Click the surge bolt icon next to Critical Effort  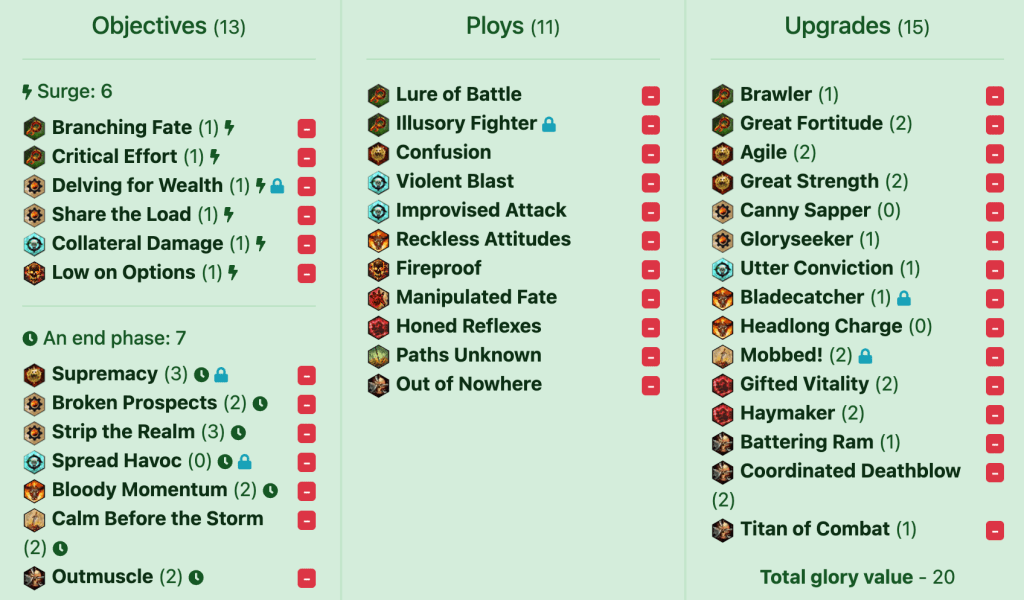click(215, 157)
